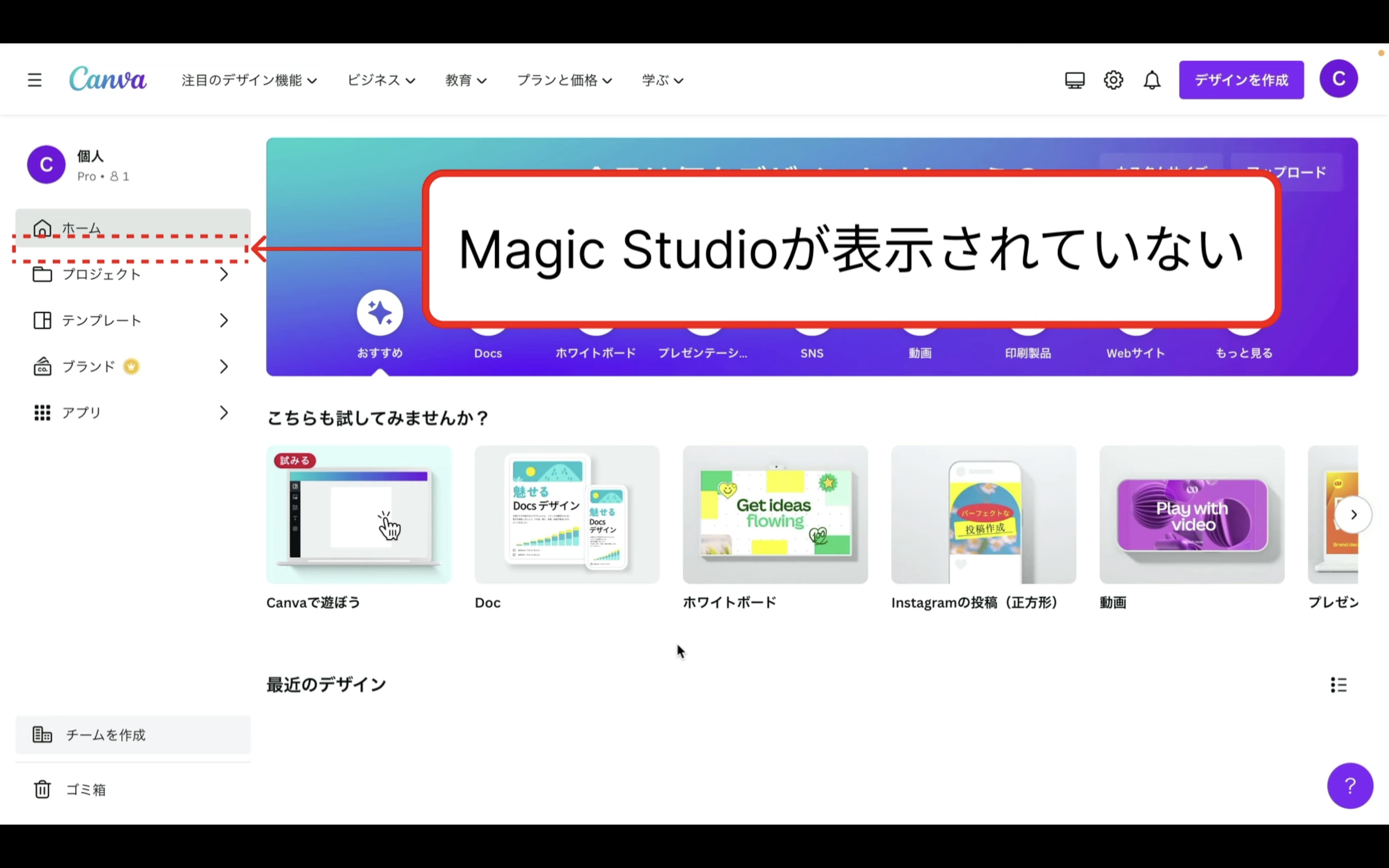Open the Doc design thumbnail
This screenshot has height=868, width=1389.
click(x=567, y=515)
